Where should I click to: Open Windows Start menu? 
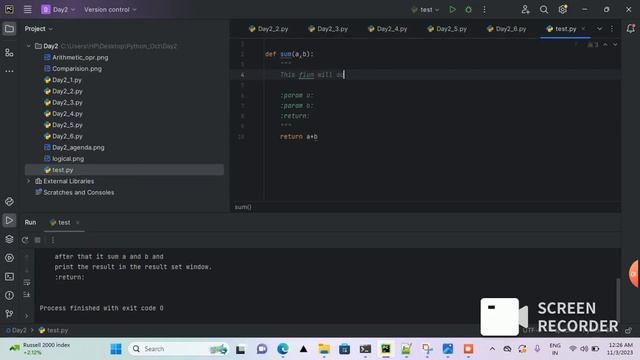(x=116, y=349)
